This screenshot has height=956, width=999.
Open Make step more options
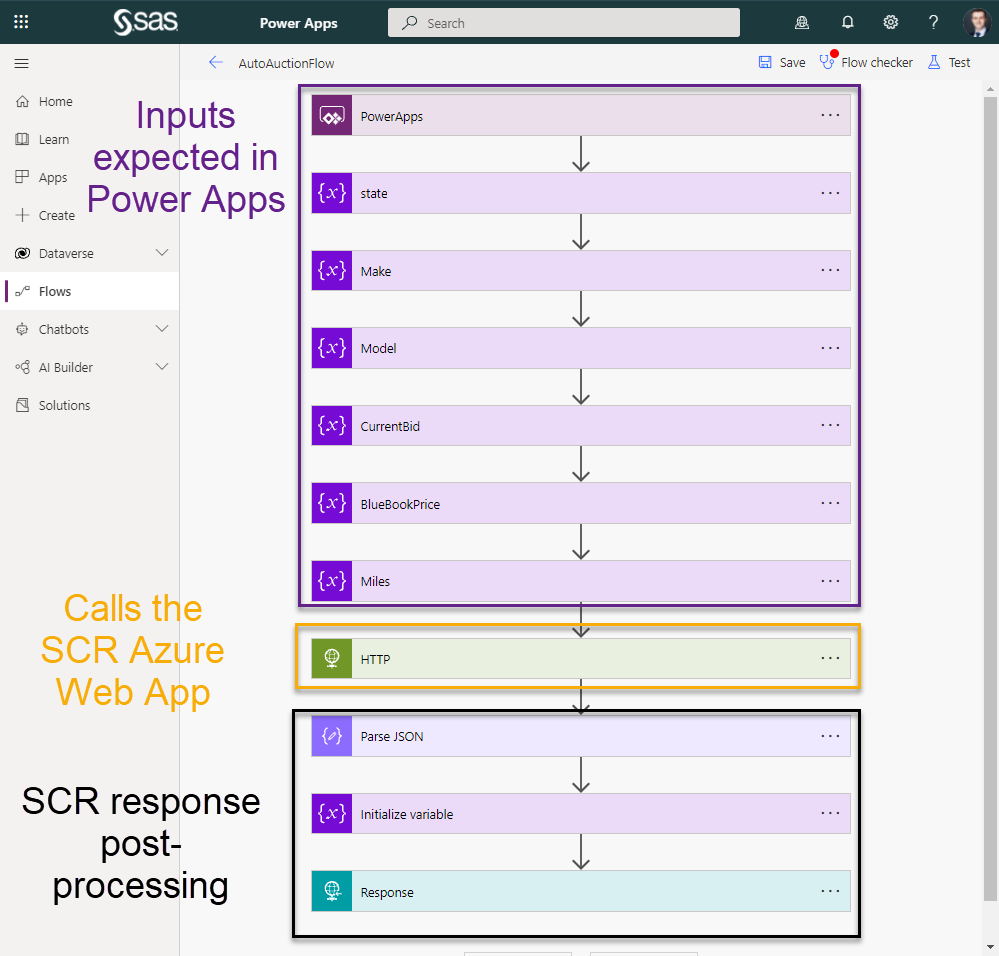point(830,270)
